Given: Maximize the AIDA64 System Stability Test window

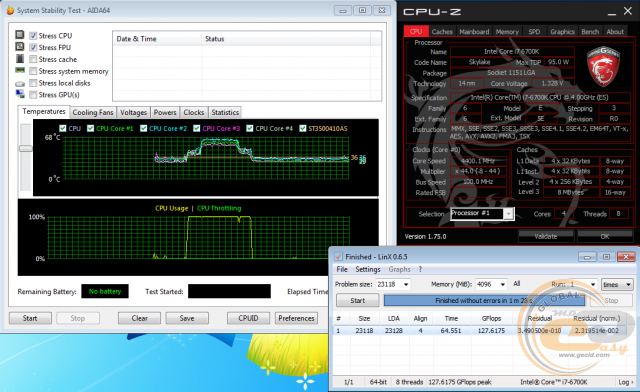Looking at the screenshot, I should click(362, 10).
